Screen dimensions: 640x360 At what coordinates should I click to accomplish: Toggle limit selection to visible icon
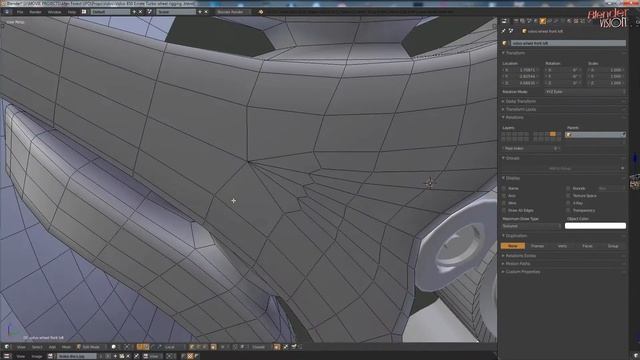point(213,347)
